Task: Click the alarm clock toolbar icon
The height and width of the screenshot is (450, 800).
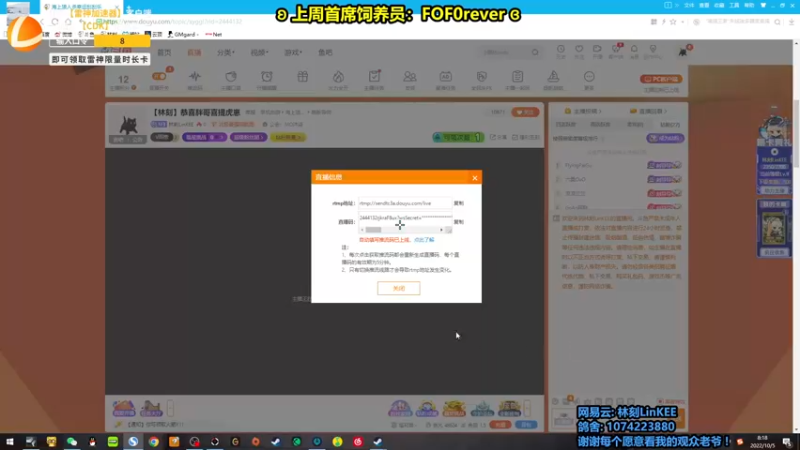Action: [x=267, y=77]
